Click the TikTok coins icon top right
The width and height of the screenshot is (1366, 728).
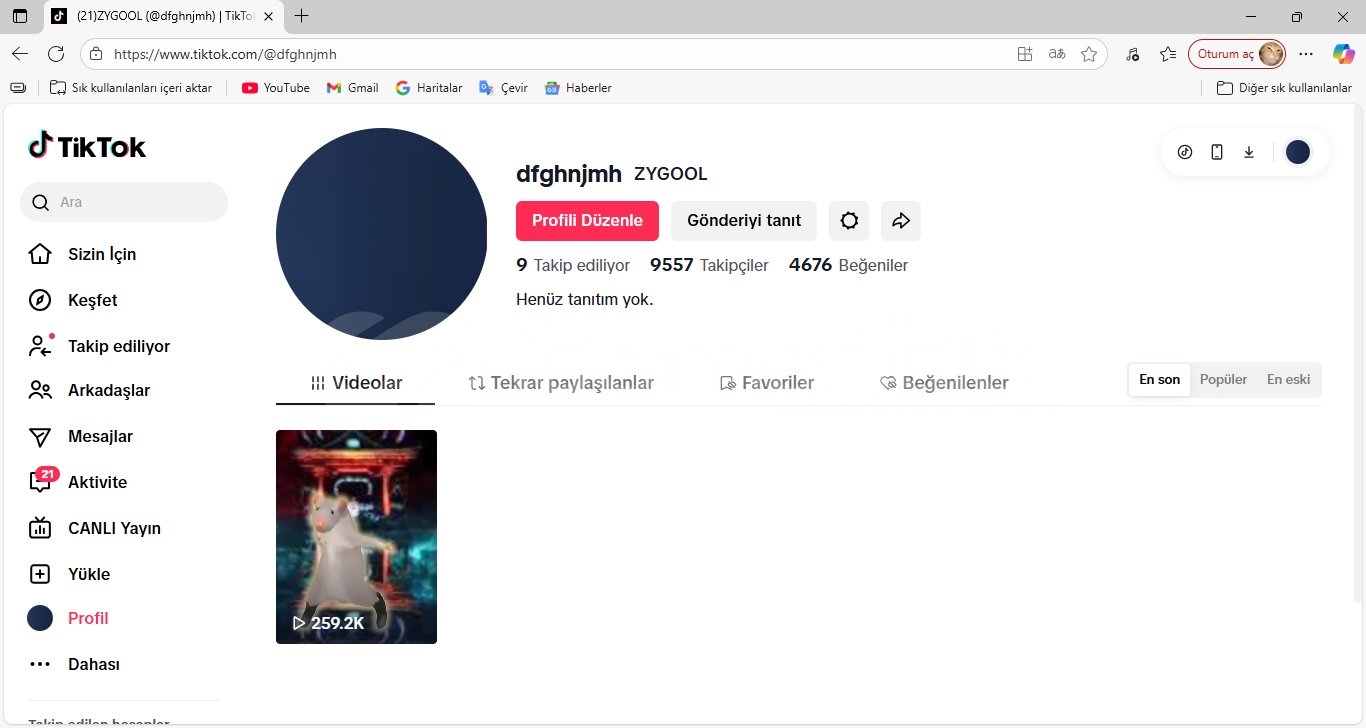(1185, 152)
